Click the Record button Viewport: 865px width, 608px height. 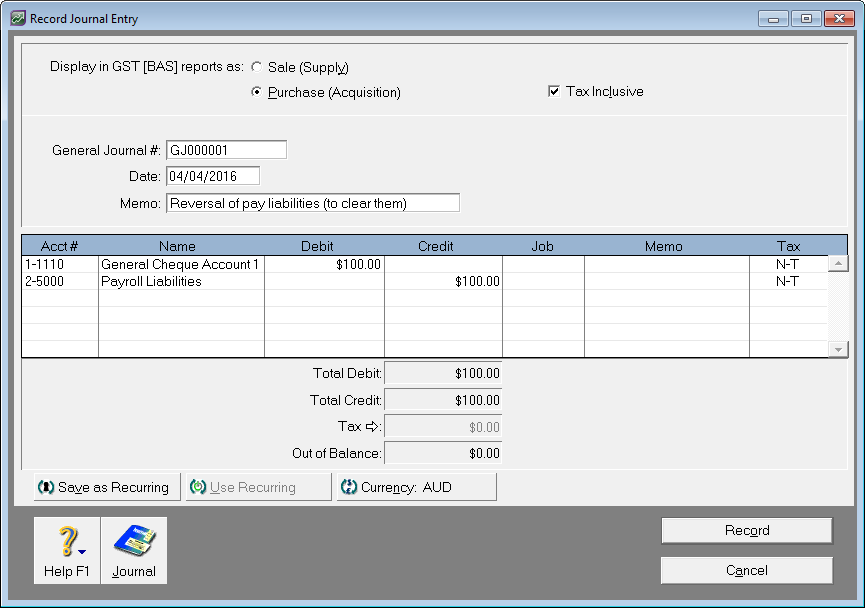(746, 530)
